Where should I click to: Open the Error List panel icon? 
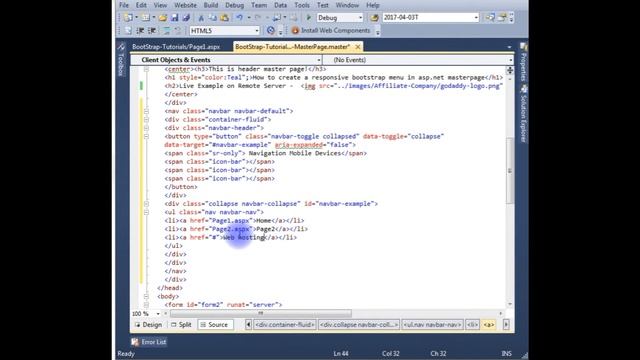point(135,342)
